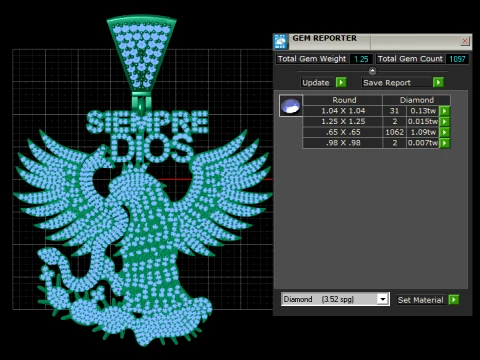480x360 pixels.
Task: Click the Round column header
Action: pyautogui.click(x=343, y=100)
